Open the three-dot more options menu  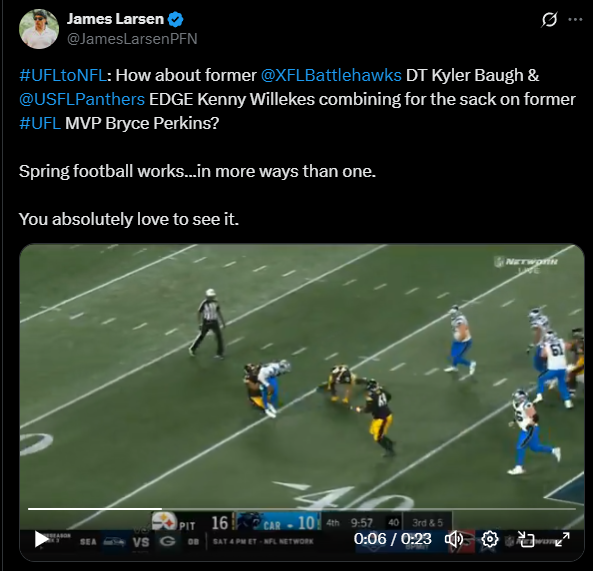[x=575, y=20]
